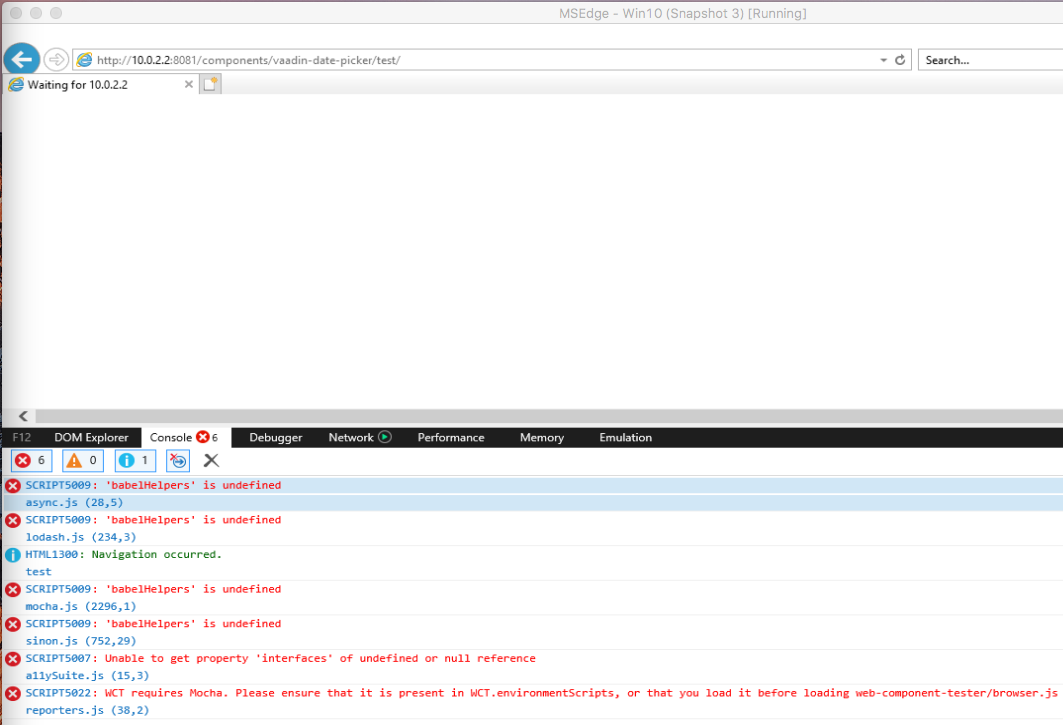Image resolution: width=1063 pixels, height=725 pixels.
Task: Collapse the error list scrollbar arrow on left
Action: pos(22,416)
